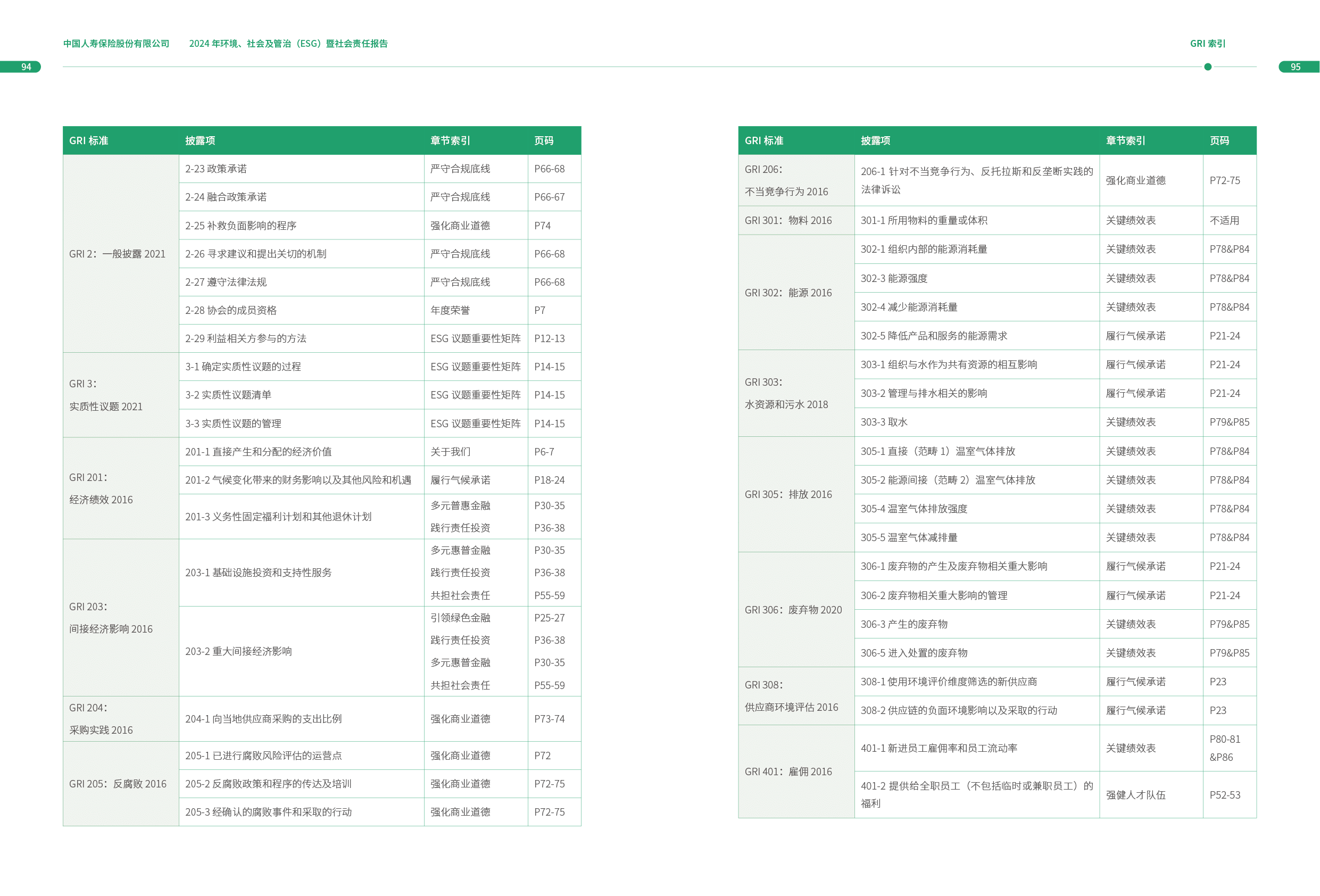The width and height of the screenshot is (1320, 896).
Task: Click page reference 'P73-74' for 204-1
Action: (x=549, y=719)
